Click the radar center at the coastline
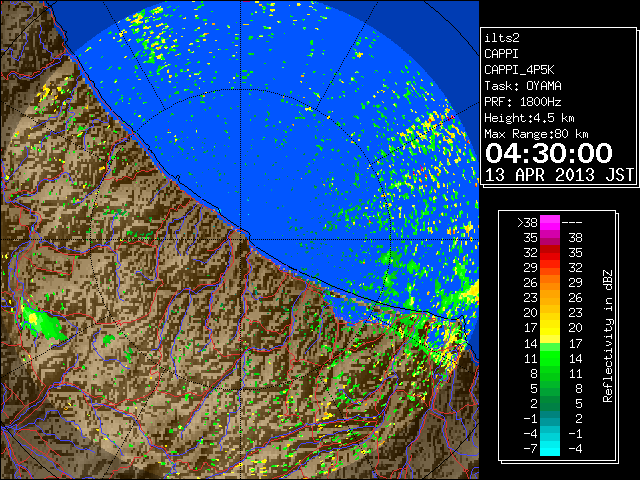Screen dimensions: 640x480 point(241,239)
